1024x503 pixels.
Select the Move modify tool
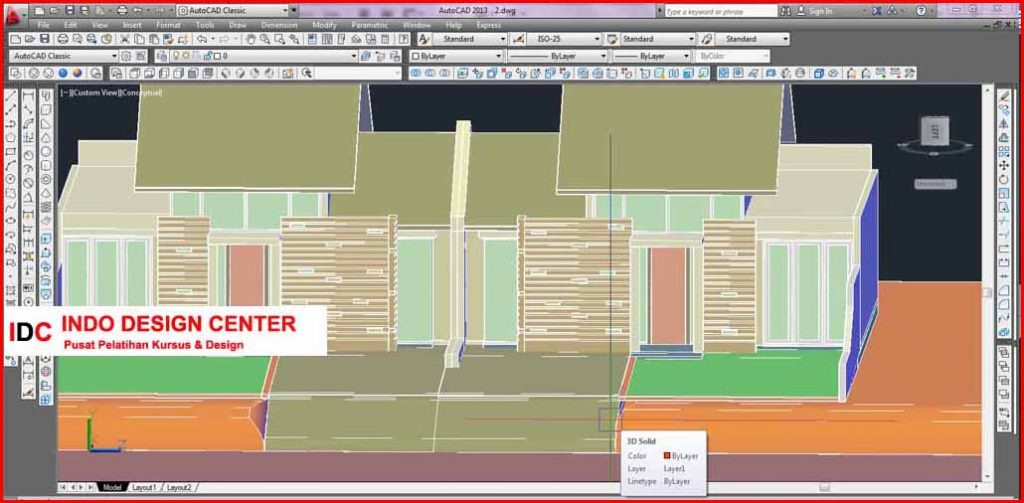pos(1004,165)
